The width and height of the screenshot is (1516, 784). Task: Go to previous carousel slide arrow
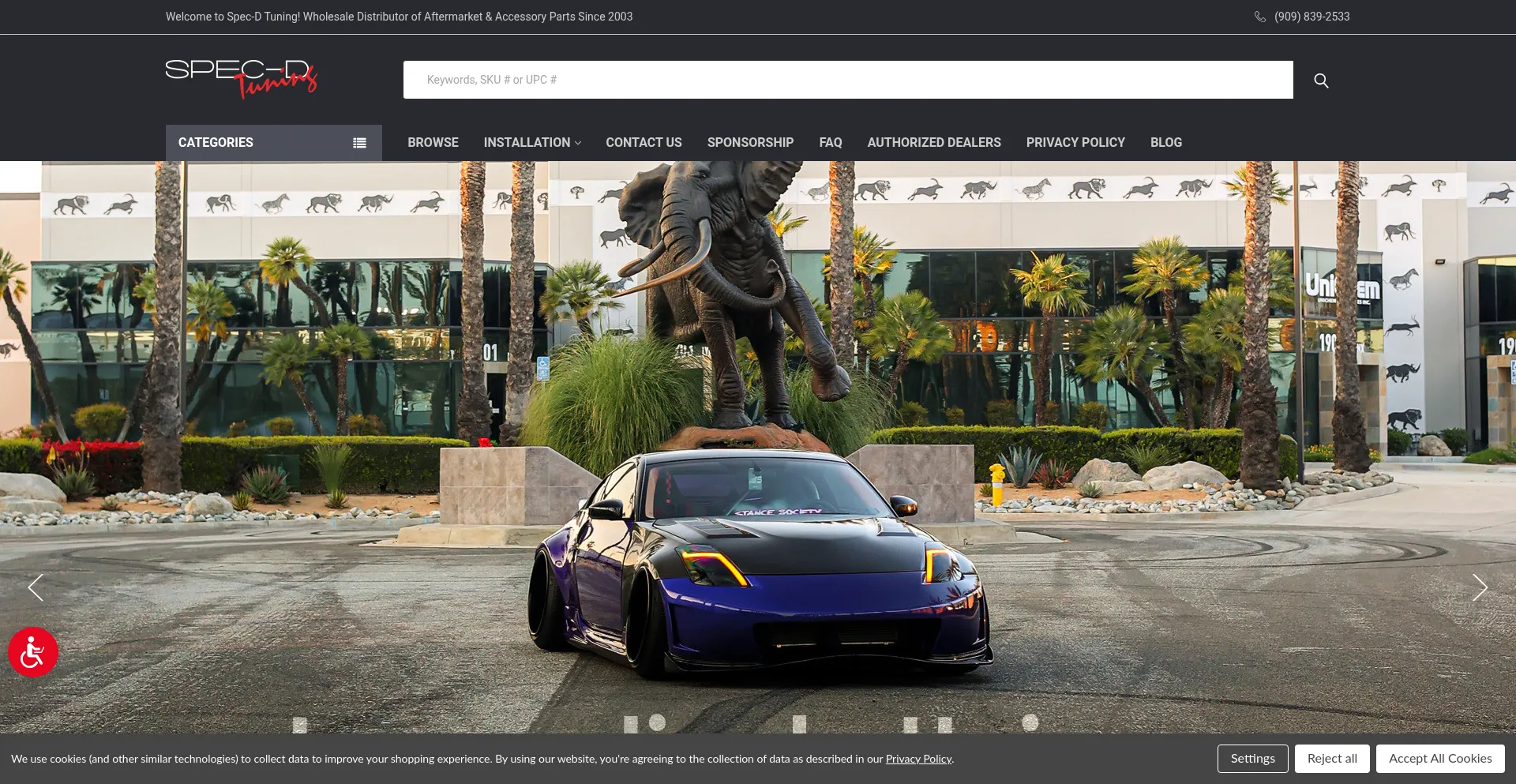36,587
